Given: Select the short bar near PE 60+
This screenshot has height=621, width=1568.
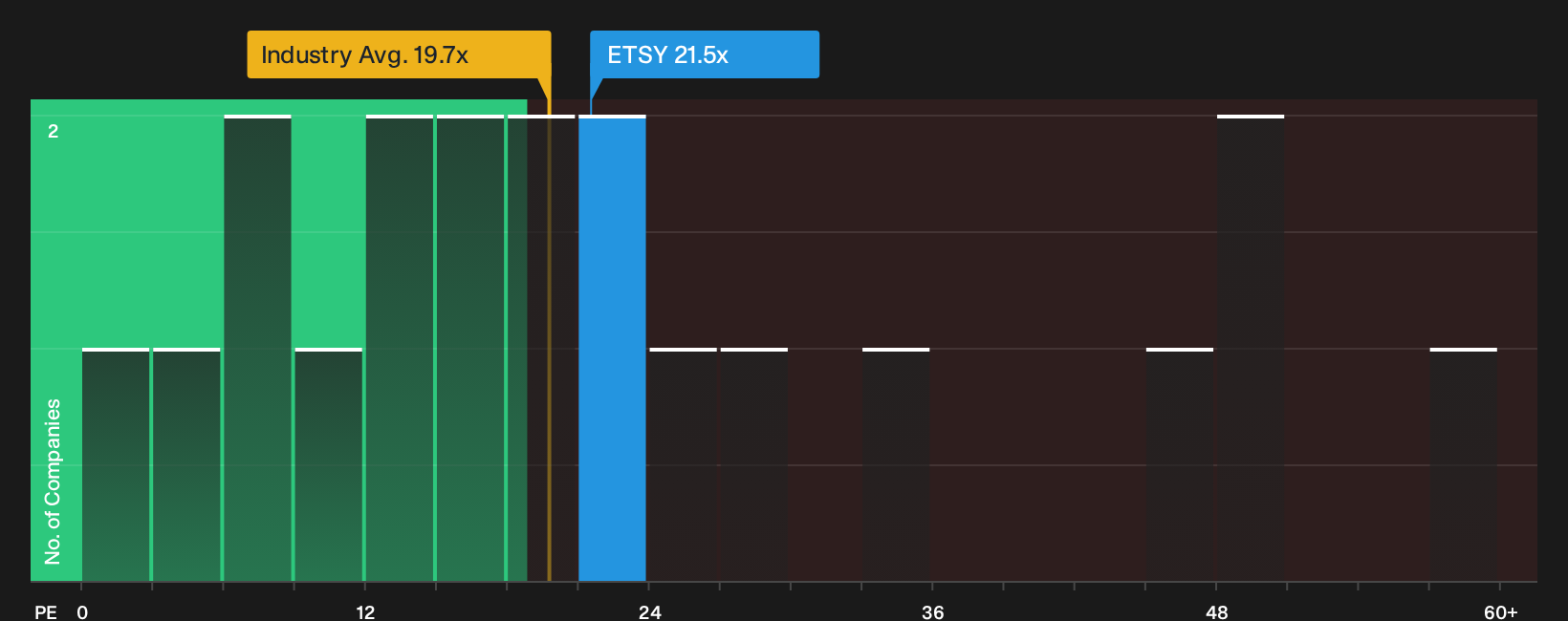Looking at the screenshot, I should (1464, 464).
